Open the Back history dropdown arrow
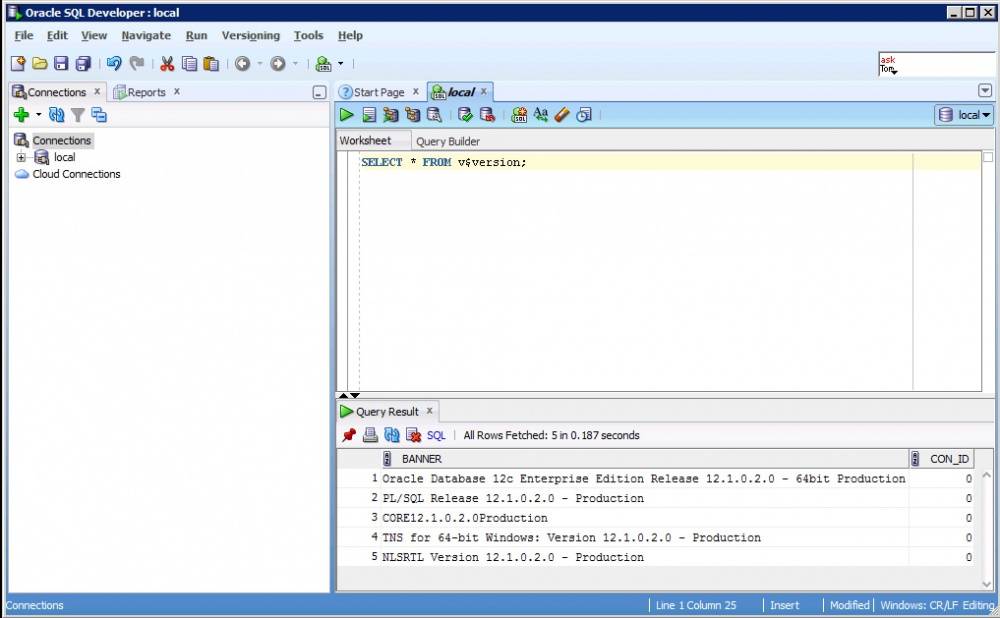 [260, 63]
